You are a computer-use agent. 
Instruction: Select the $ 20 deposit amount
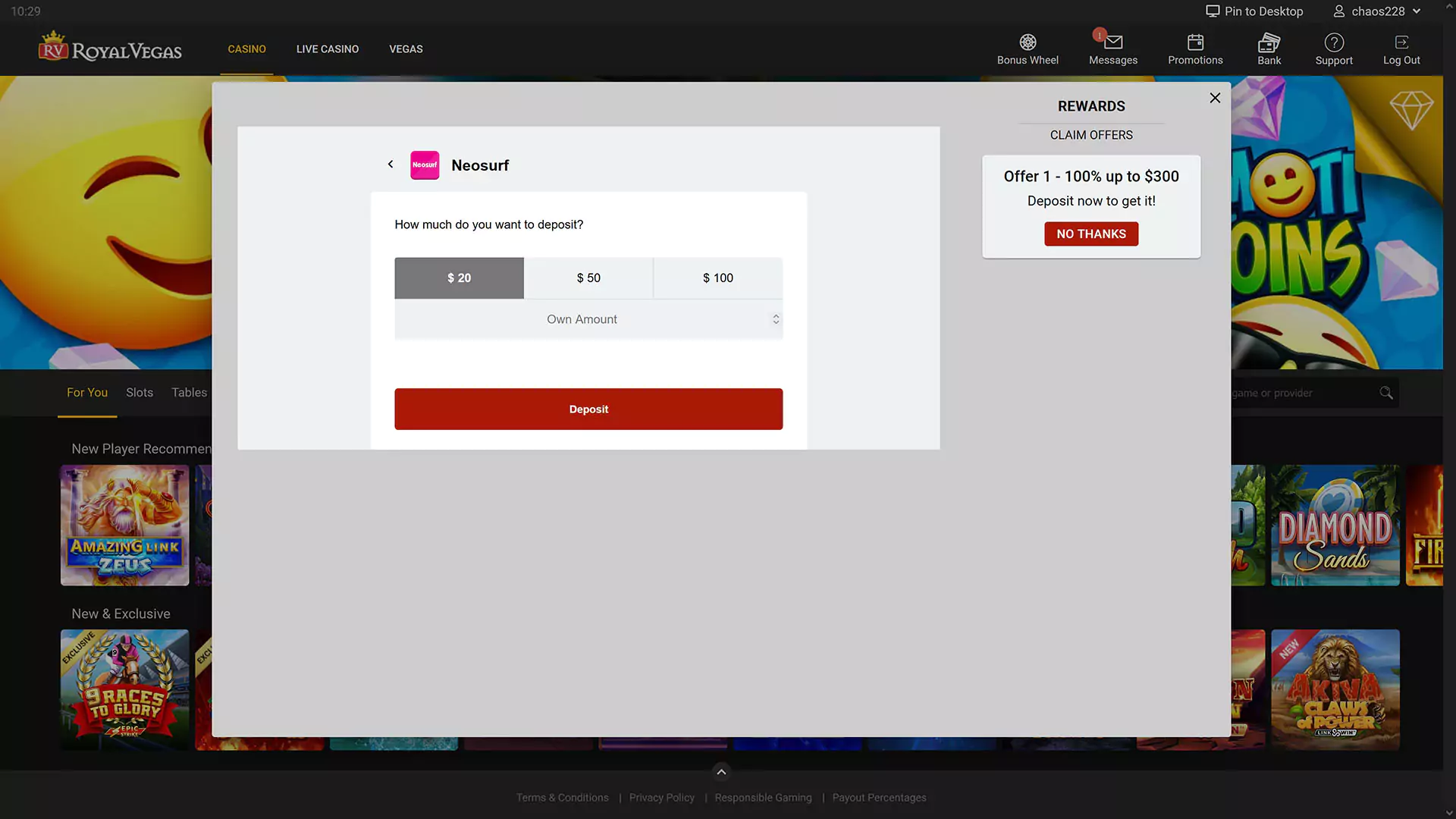[x=459, y=278]
